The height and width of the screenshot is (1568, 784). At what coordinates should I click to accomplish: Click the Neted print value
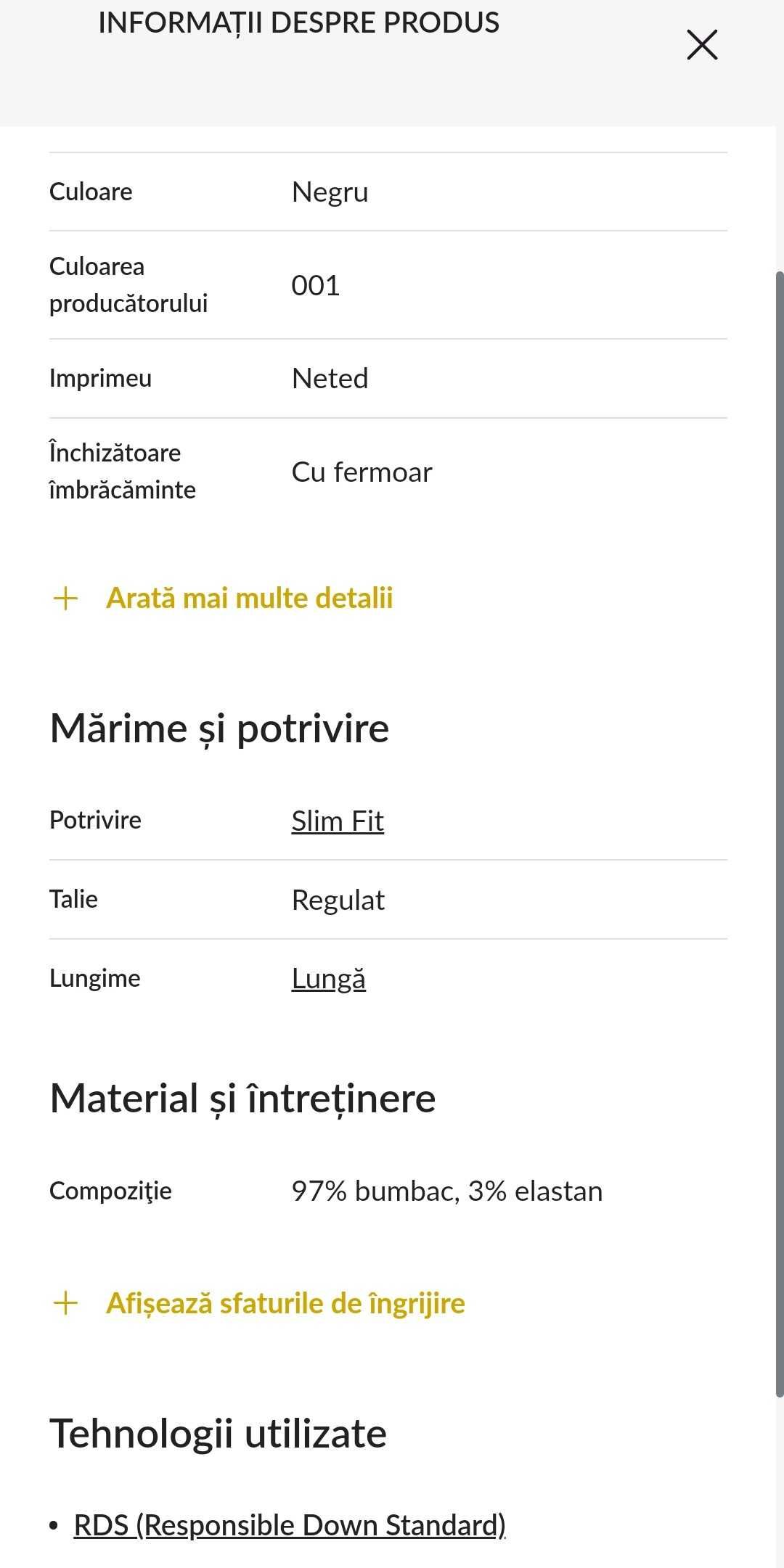point(330,379)
